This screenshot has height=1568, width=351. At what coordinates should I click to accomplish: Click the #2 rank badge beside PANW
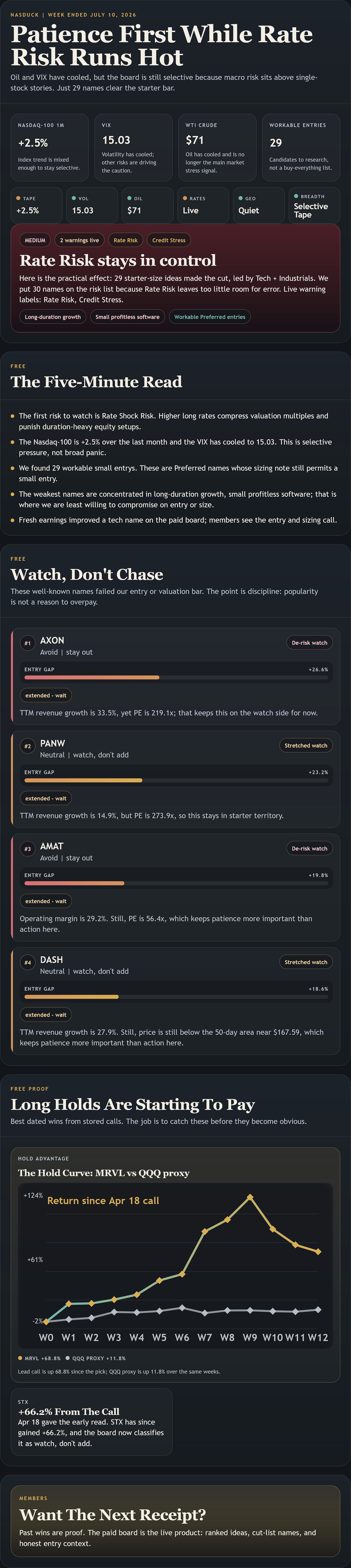[x=27, y=746]
